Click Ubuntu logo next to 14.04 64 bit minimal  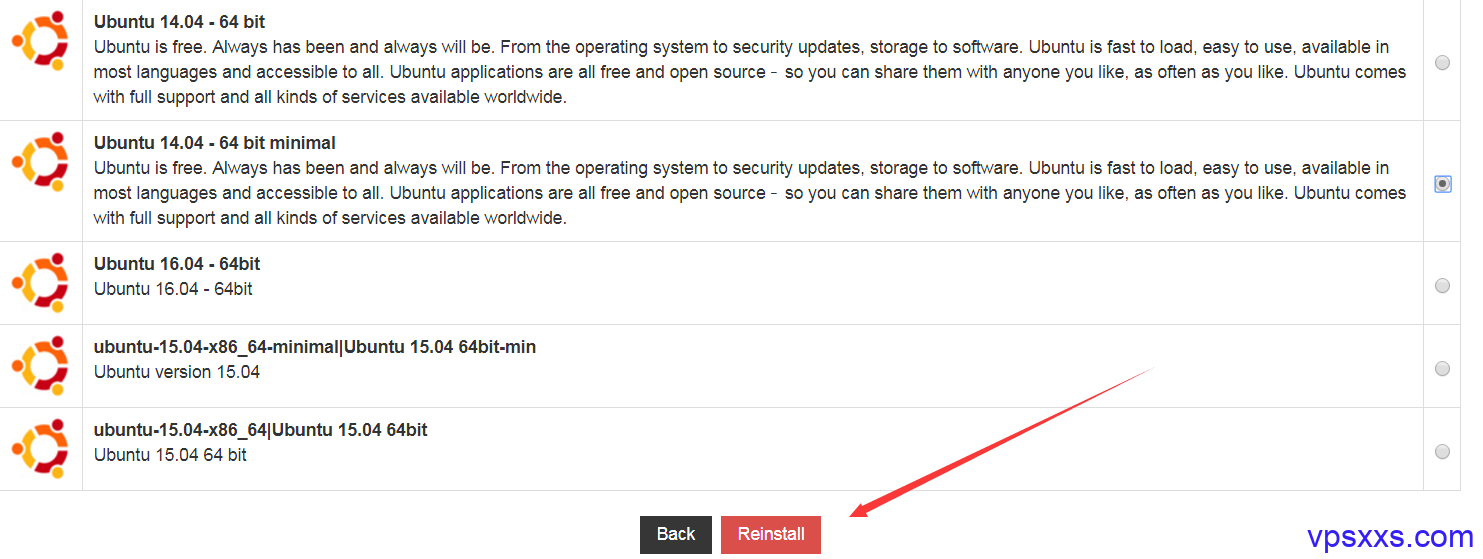40,161
